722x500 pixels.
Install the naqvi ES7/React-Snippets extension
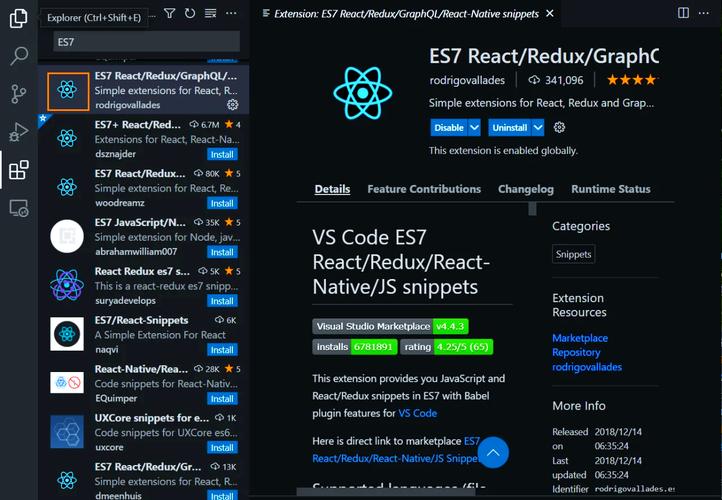tap(222, 350)
